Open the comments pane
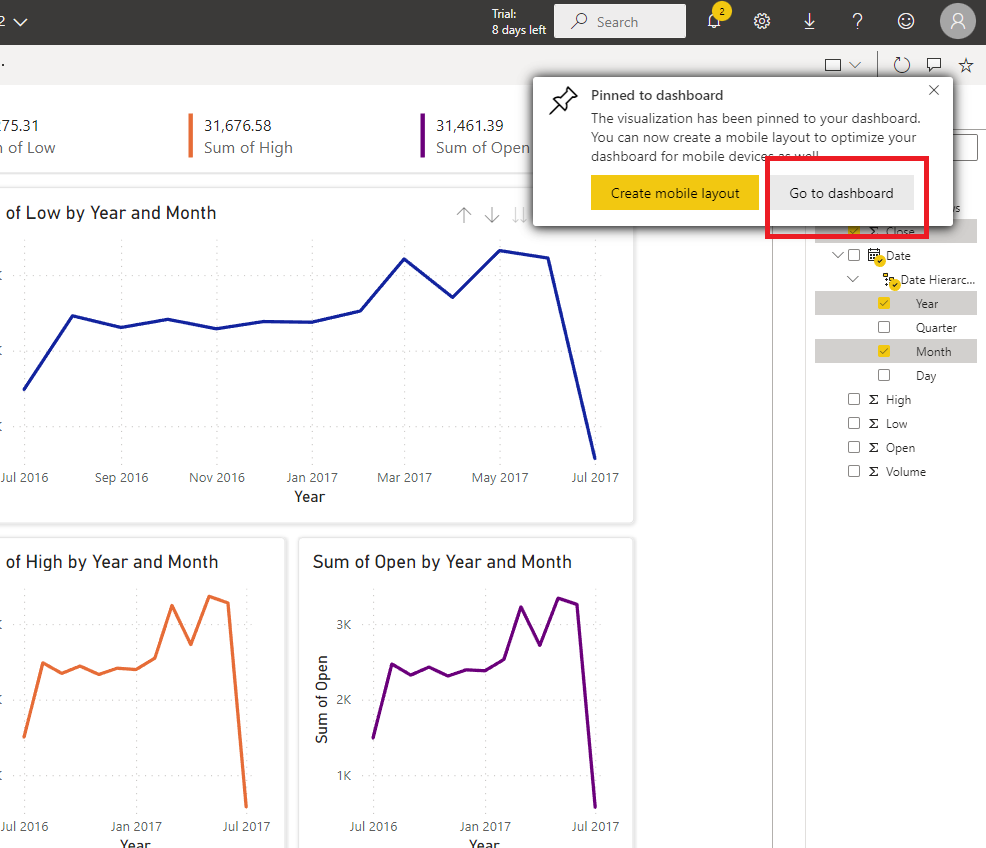This screenshot has width=986, height=848. [934, 65]
